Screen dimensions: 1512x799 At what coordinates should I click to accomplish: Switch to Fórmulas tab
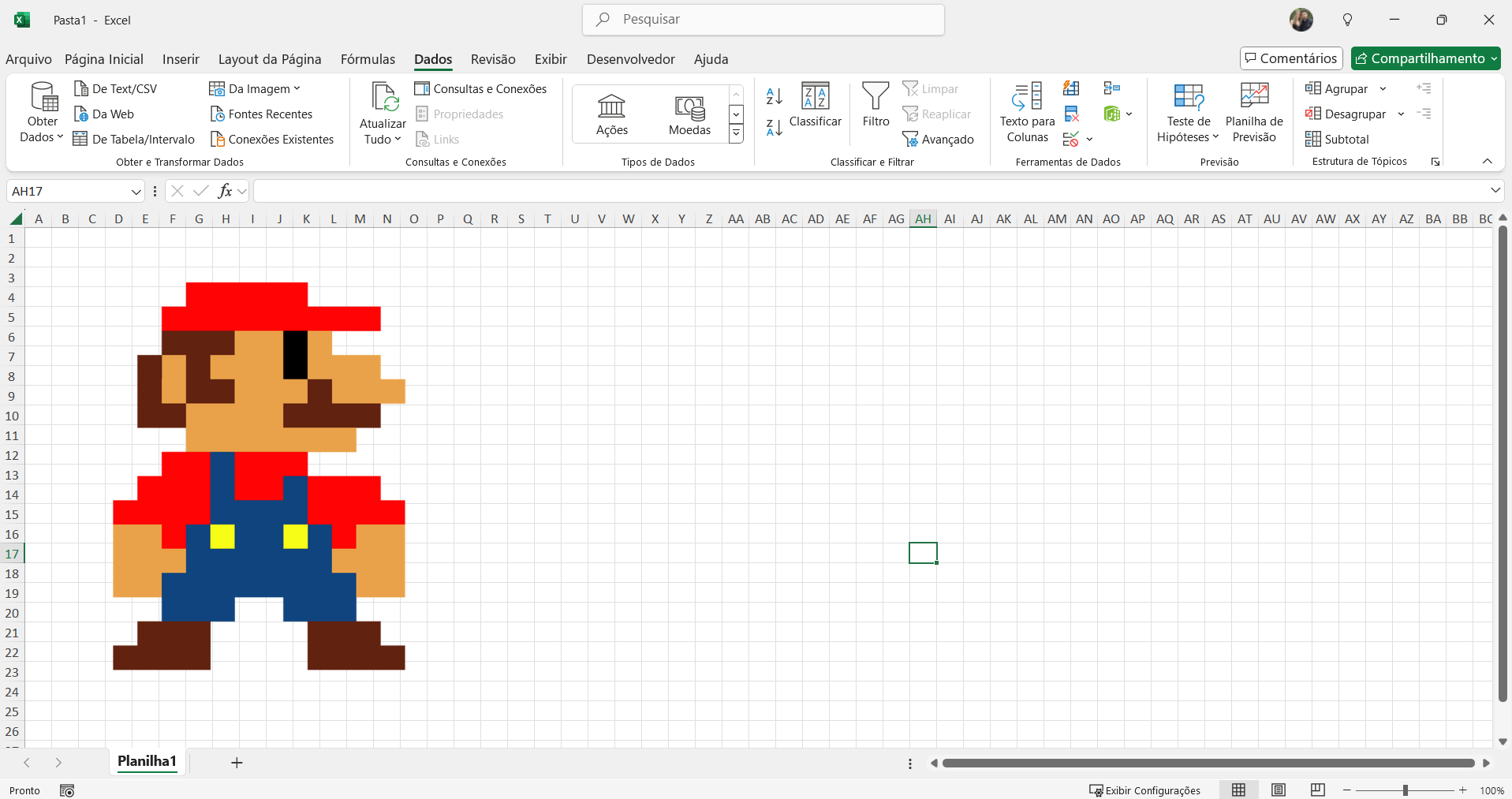tap(368, 59)
